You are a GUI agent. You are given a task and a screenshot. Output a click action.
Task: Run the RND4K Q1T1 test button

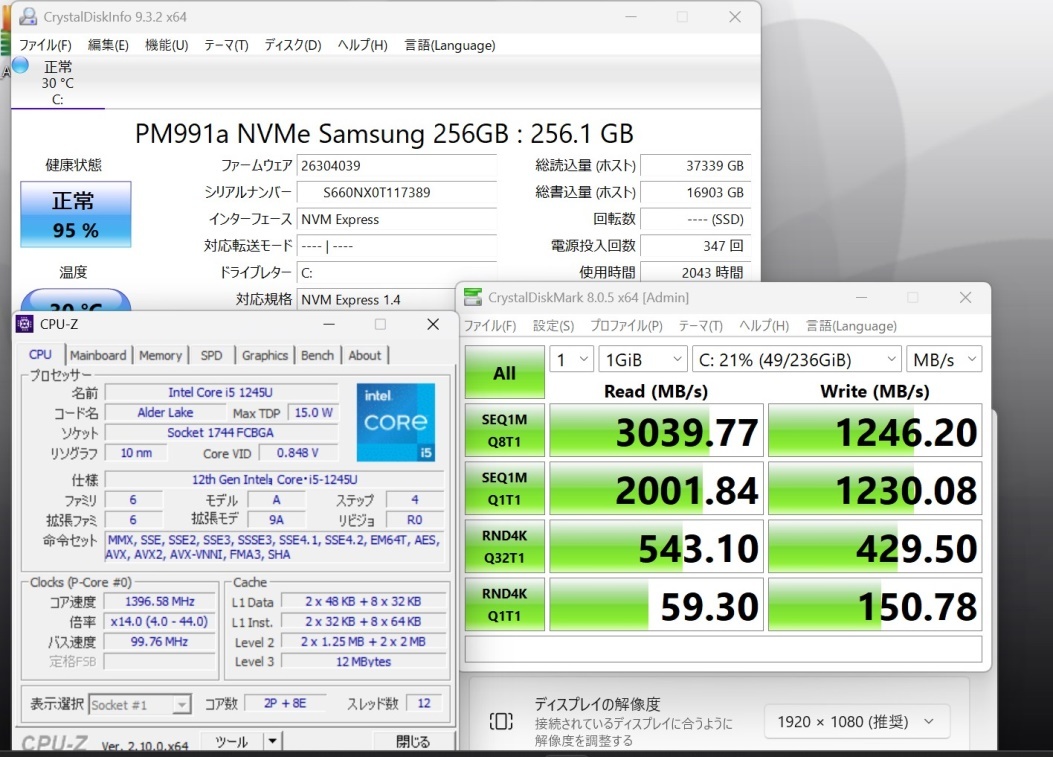coord(504,604)
